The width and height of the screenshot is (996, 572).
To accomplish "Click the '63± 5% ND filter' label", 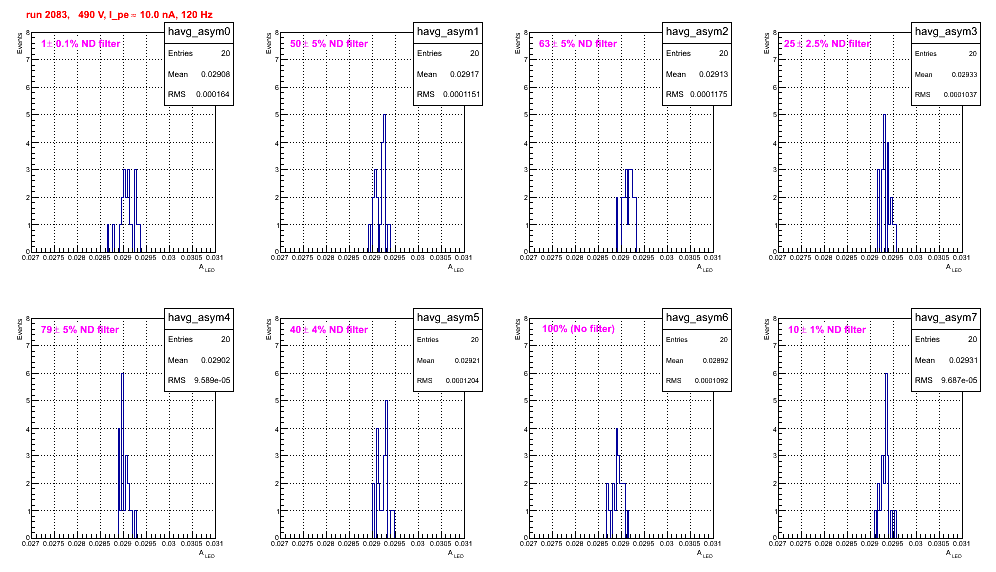I will click(x=578, y=44).
